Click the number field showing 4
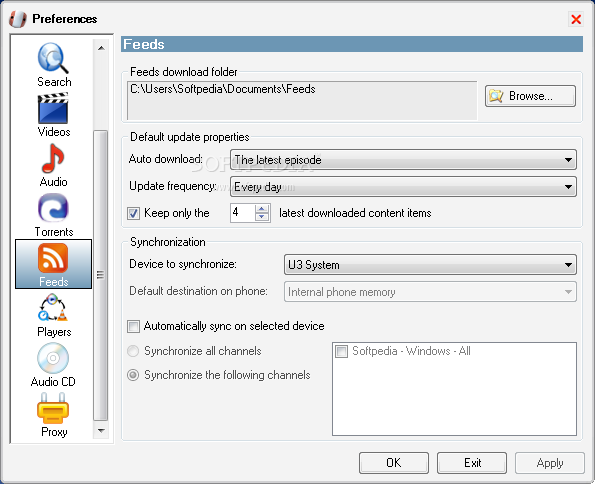Viewport: 595px width, 484px height. click(243, 213)
